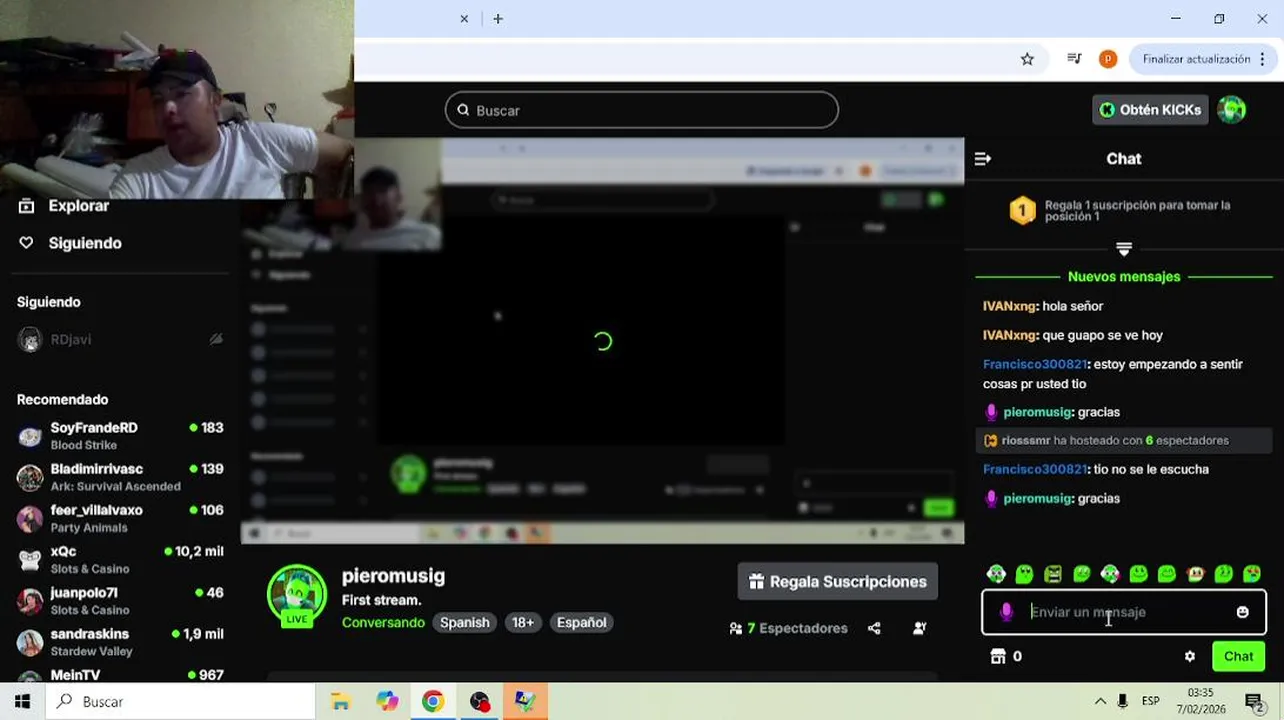Open taskbar clock showing 03:35

(1201, 701)
